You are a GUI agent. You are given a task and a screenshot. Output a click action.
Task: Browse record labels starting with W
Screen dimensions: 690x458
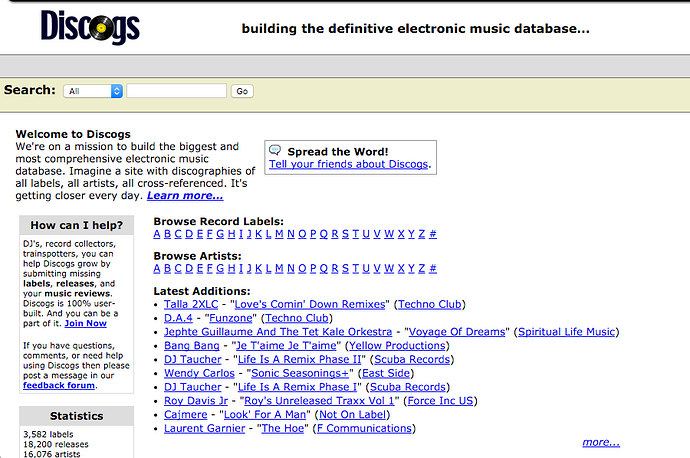click(389, 234)
